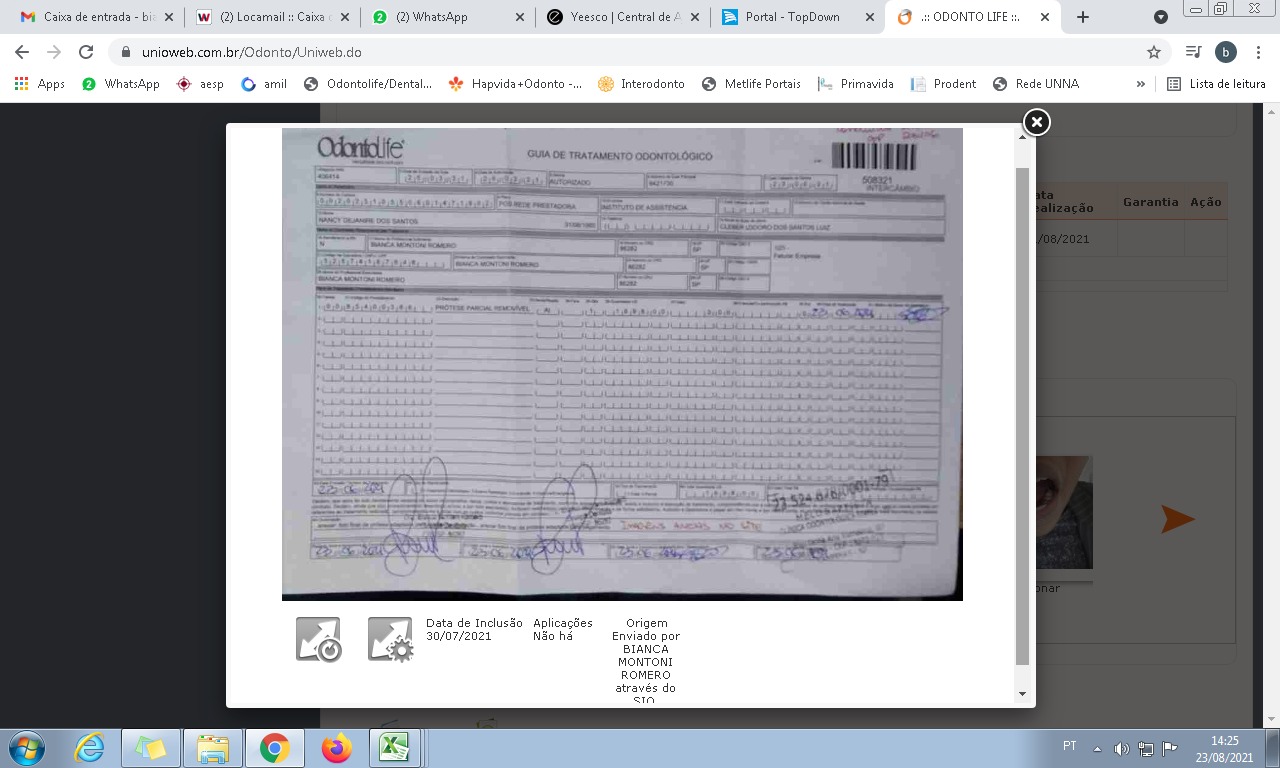
Task: Click the PT language indicator
Action: (1070, 747)
